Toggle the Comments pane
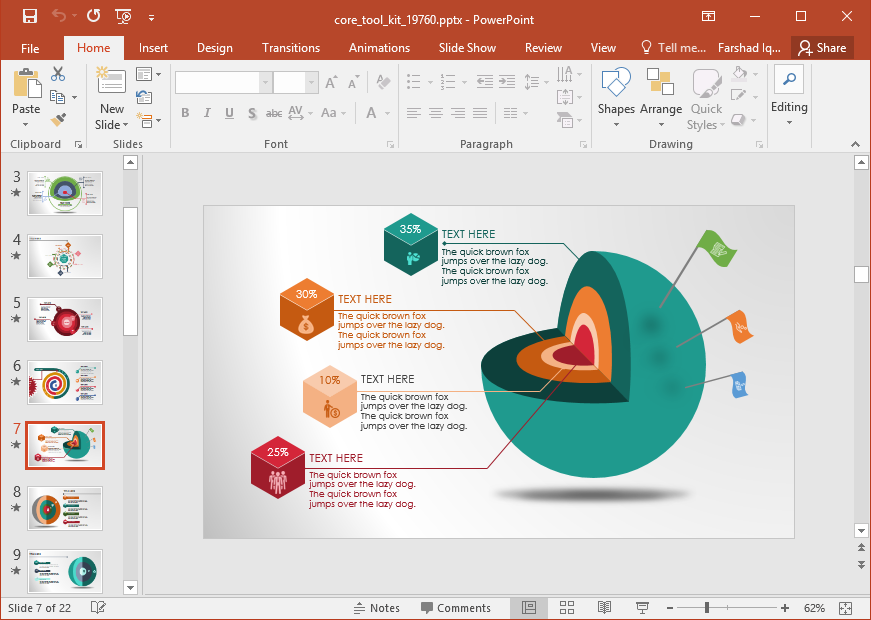This screenshot has height=620, width=871. click(x=456, y=608)
